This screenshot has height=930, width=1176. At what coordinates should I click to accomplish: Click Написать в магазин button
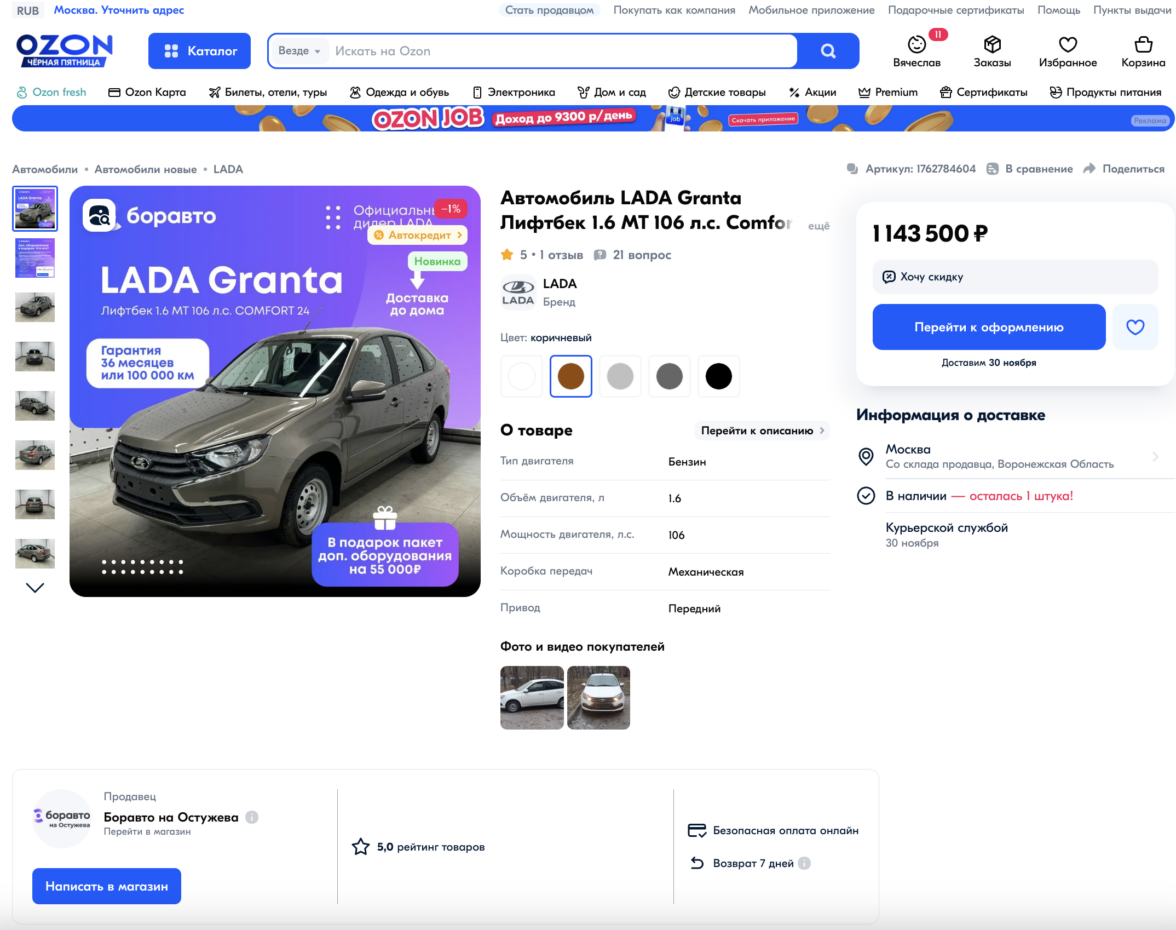coord(106,886)
